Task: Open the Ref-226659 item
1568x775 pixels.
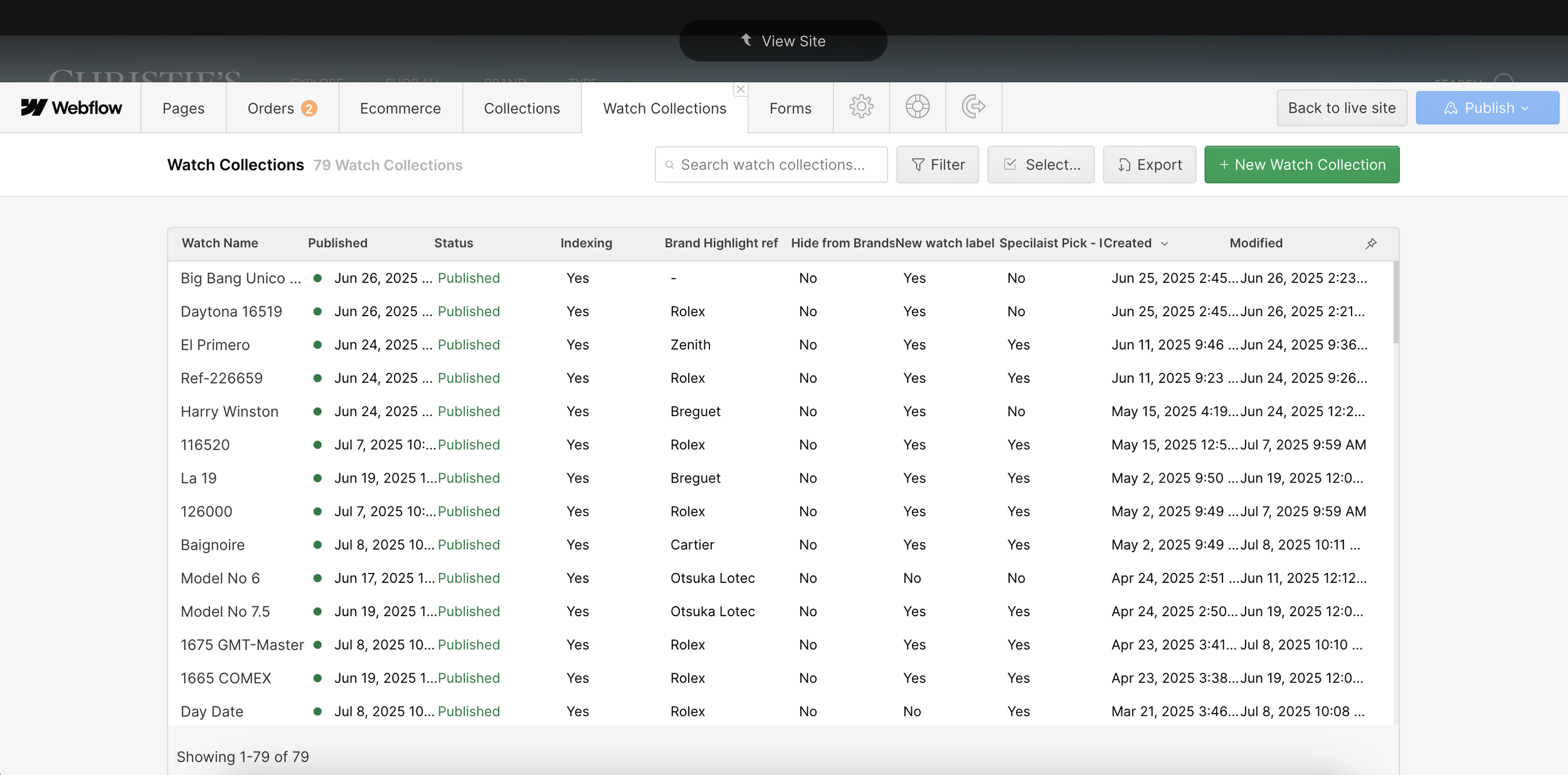Action: (780, 378)
